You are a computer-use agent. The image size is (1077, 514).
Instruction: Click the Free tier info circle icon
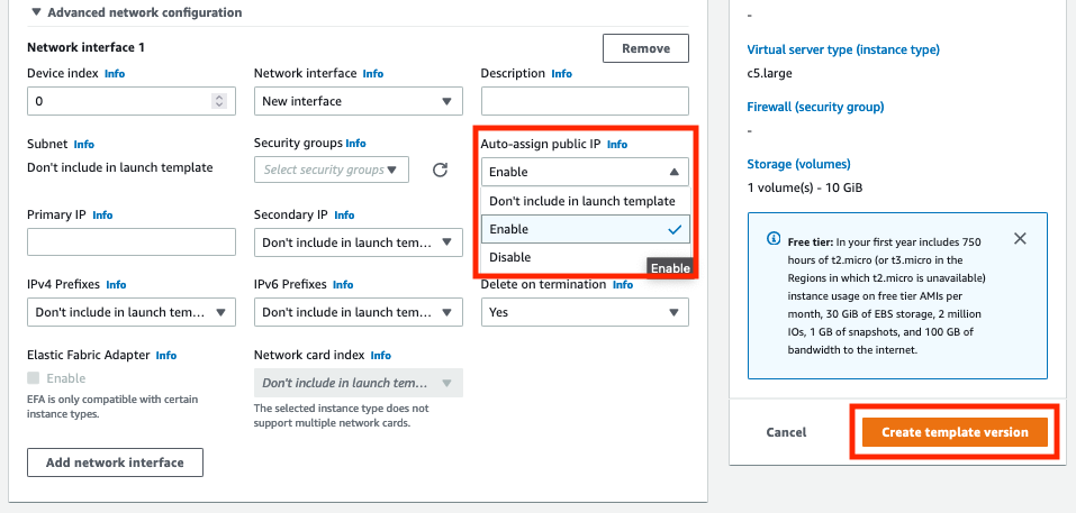(773, 239)
